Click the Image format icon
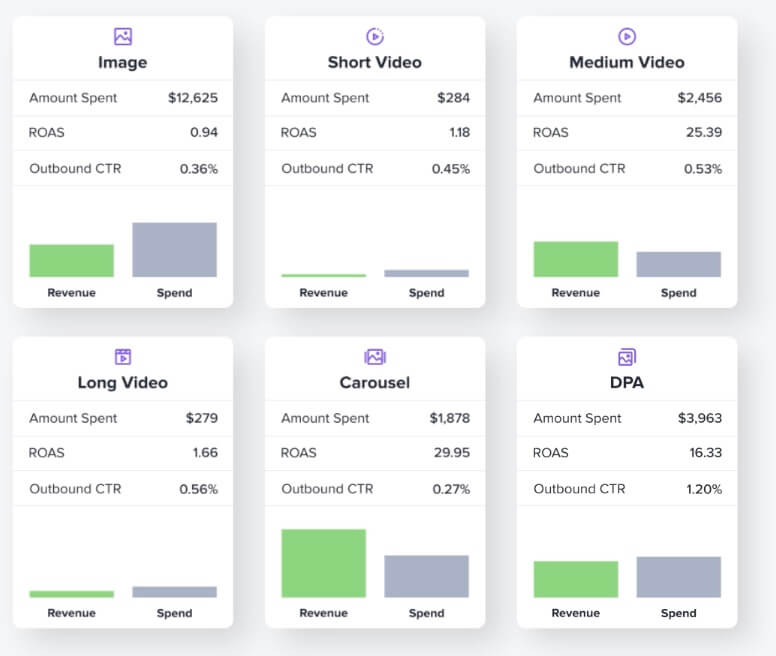776x656 pixels. 123,36
